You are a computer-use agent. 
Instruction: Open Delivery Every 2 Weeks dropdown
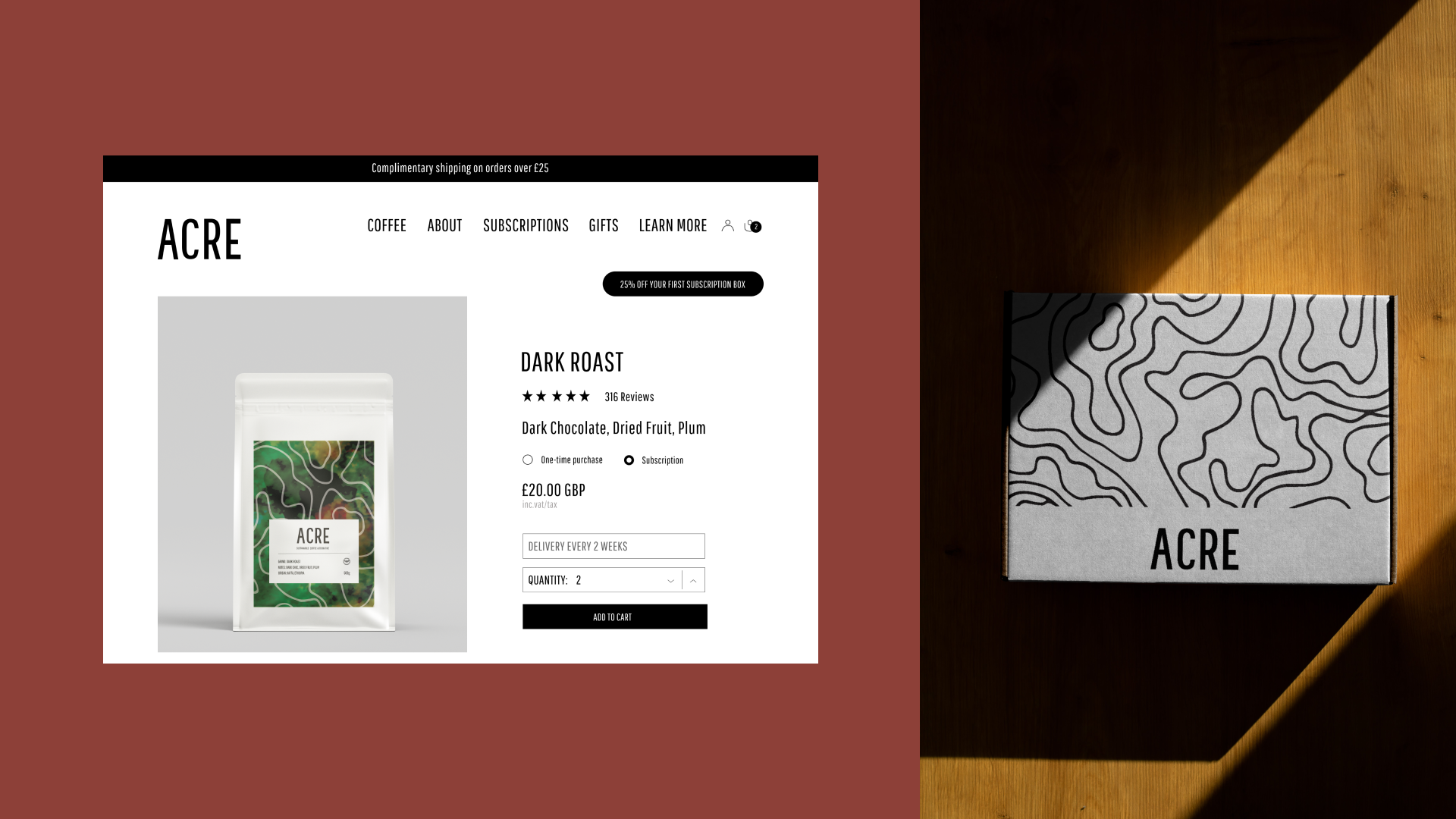613,546
